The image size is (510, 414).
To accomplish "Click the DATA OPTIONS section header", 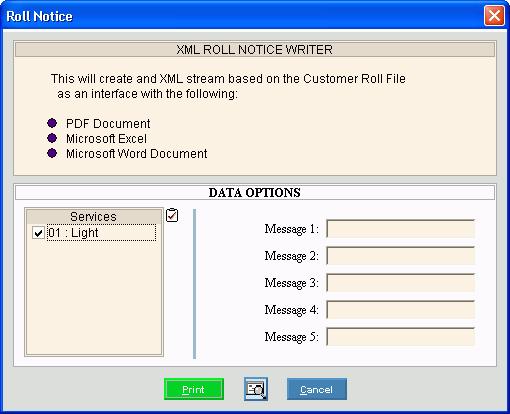I will click(255, 193).
